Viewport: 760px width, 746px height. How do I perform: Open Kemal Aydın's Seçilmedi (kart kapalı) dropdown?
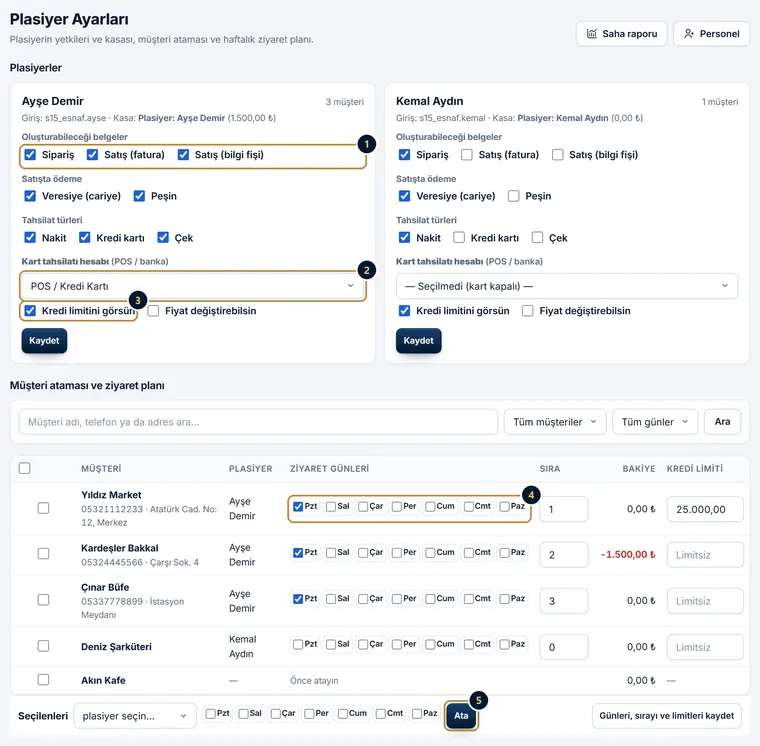click(x=567, y=286)
